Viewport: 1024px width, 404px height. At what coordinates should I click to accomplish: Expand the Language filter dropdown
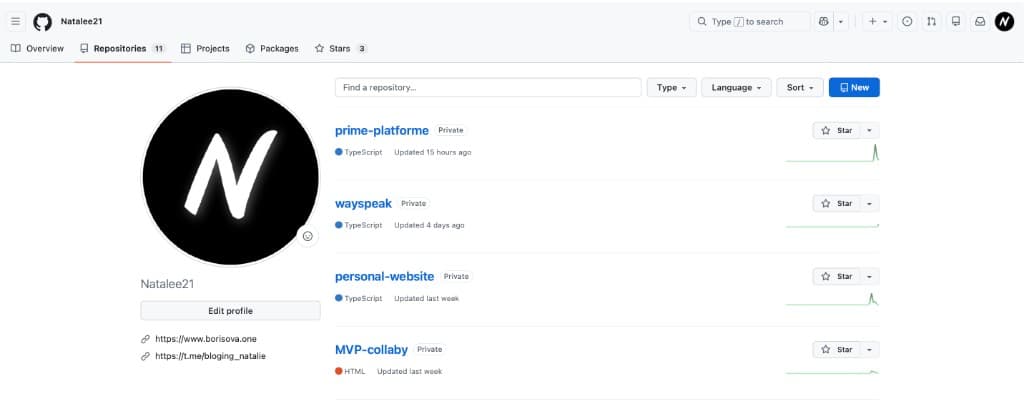point(737,87)
